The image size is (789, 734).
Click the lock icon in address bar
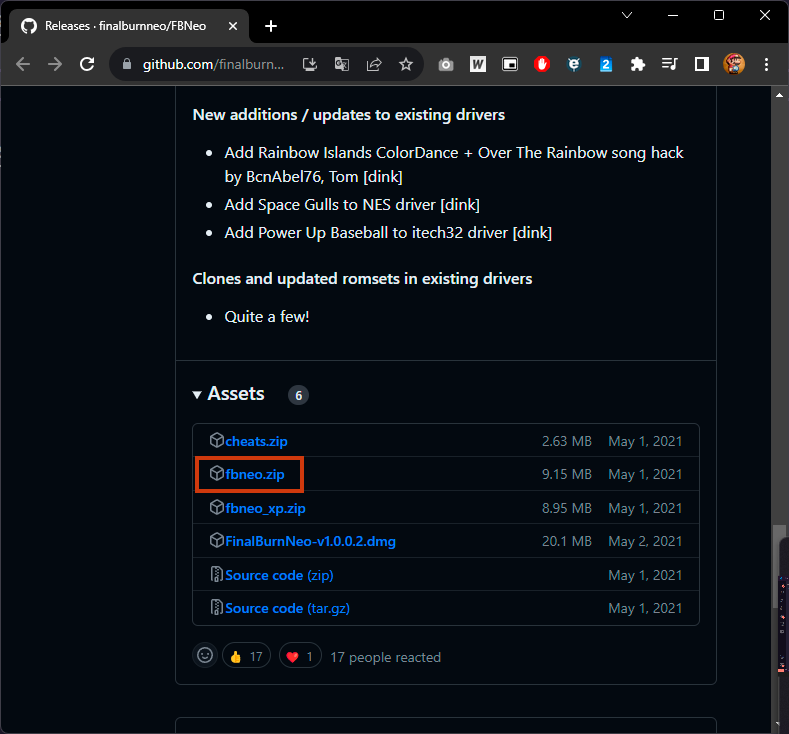127,64
